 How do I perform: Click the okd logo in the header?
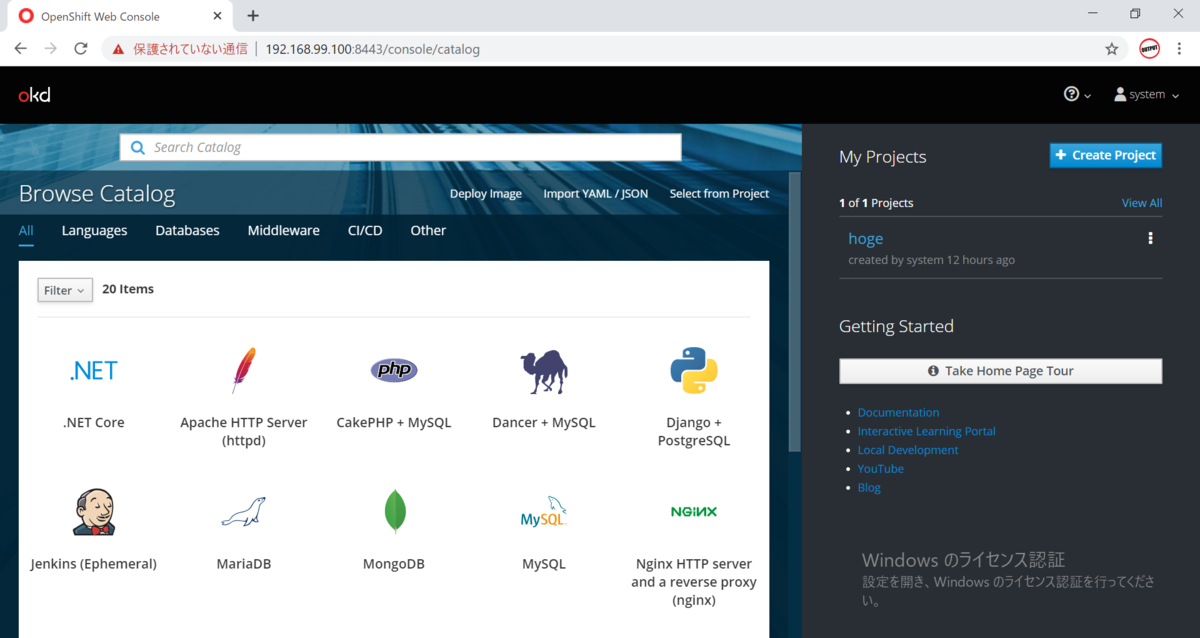[33, 94]
